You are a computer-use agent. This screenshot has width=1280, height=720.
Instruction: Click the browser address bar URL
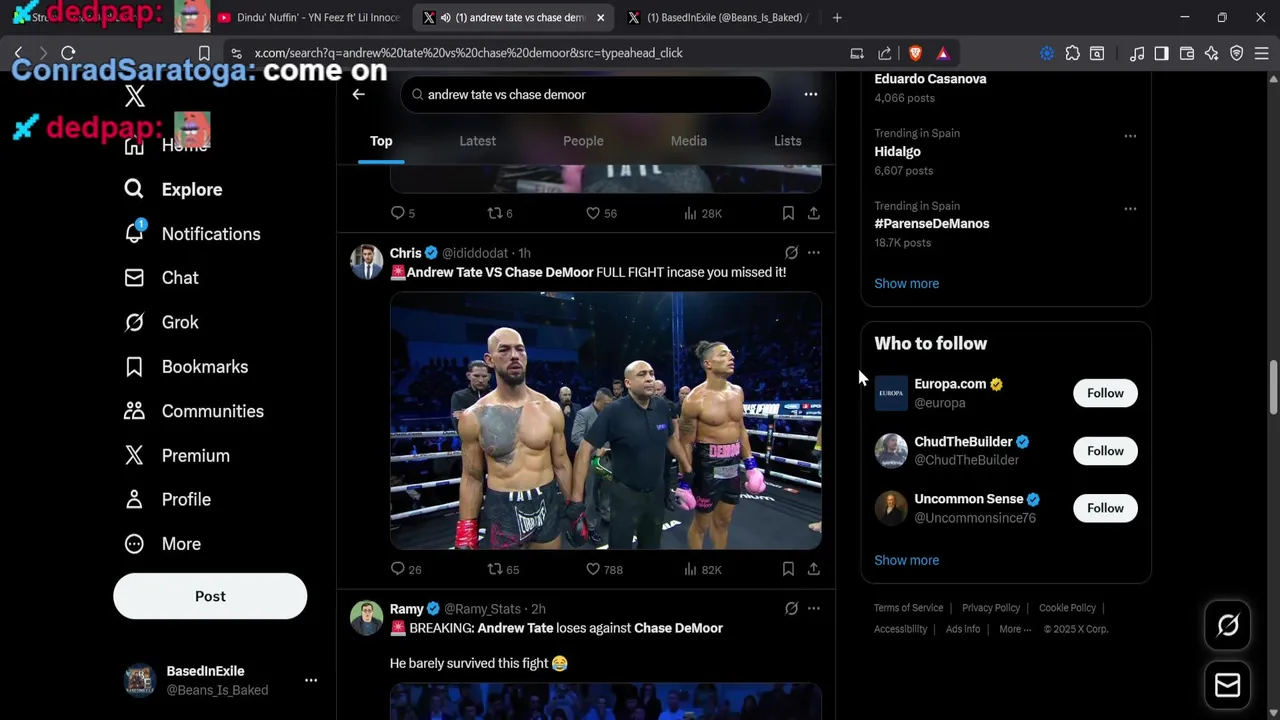(x=468, y=53)
